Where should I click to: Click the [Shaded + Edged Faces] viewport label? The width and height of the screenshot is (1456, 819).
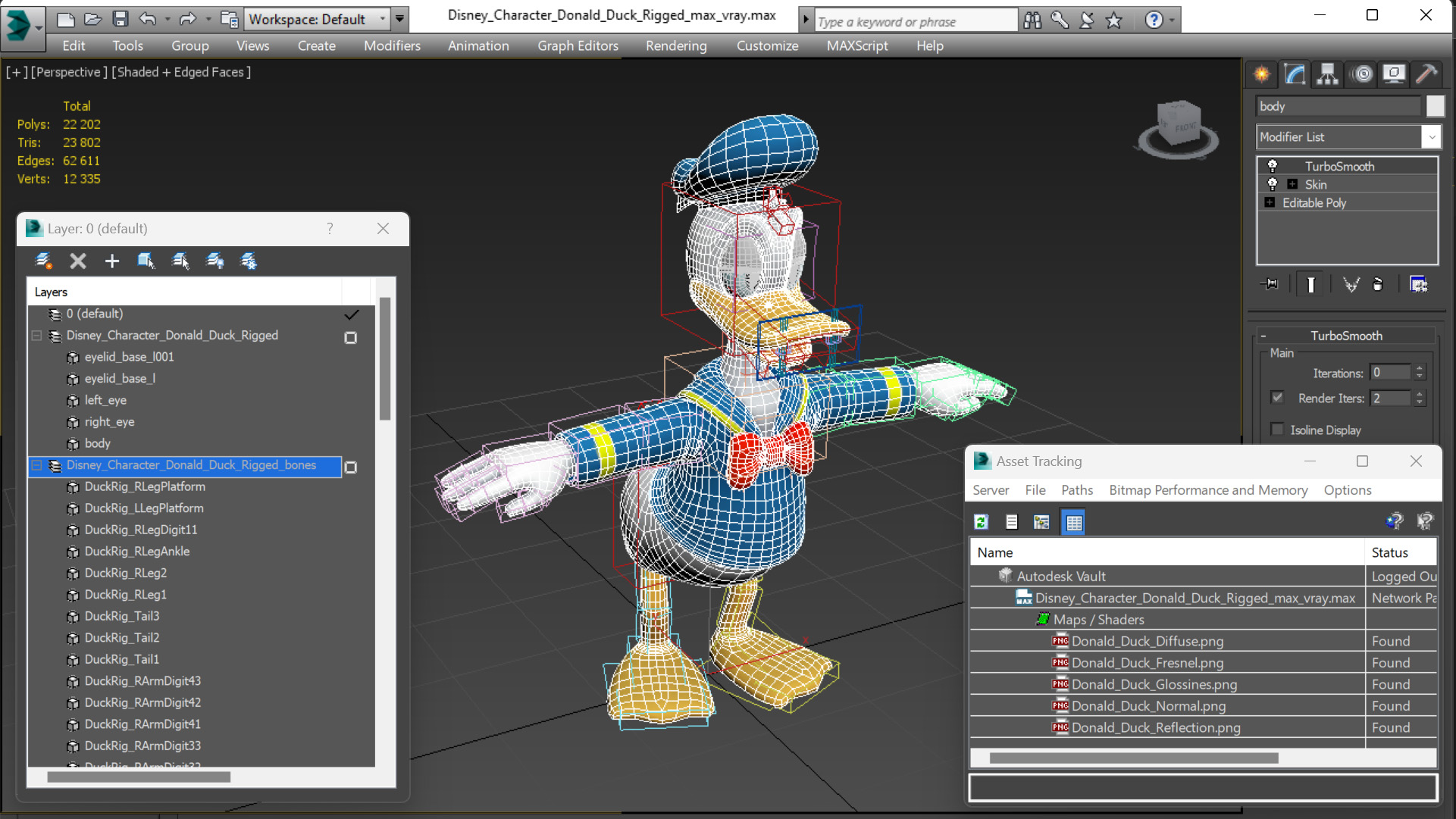(x=181, y=72)
